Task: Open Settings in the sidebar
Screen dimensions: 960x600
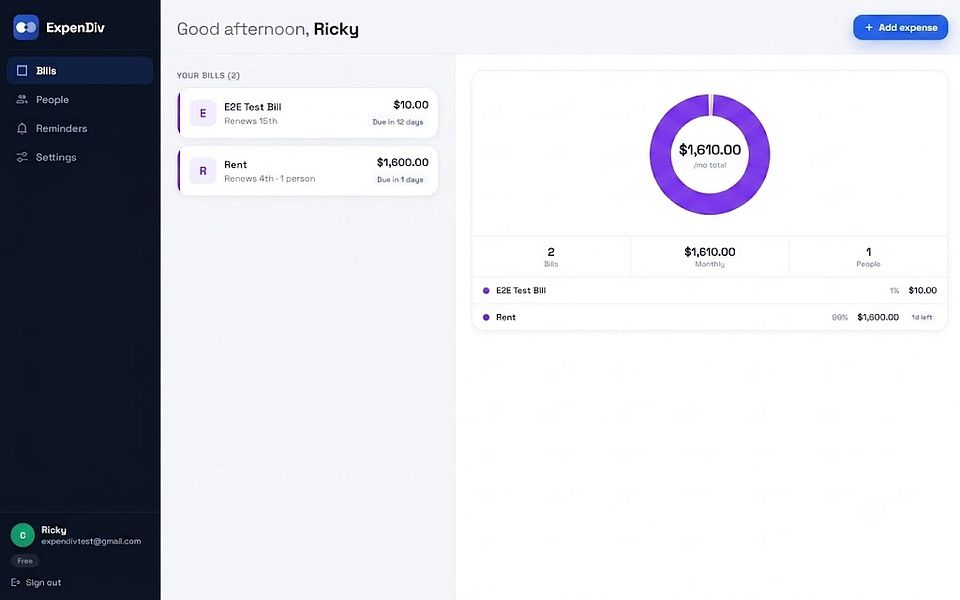Action: (x=80, y=157)
